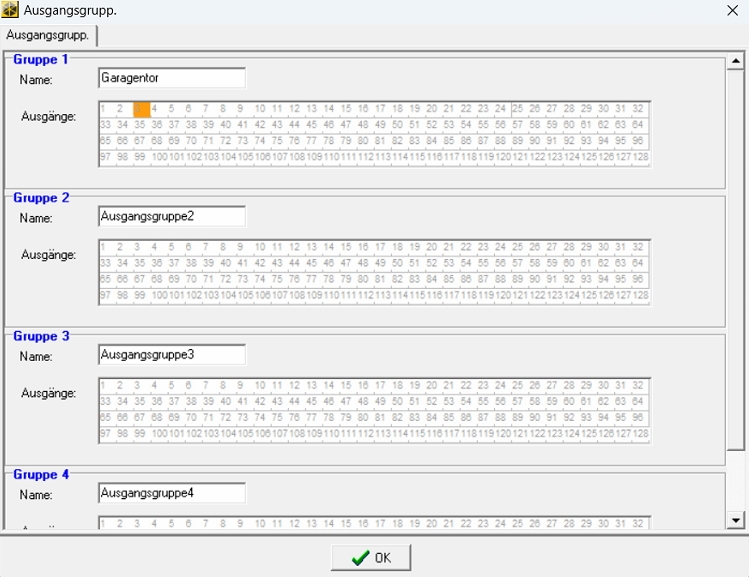Toggle output 100 in Gruppe 3 grid

coord(159,434)
